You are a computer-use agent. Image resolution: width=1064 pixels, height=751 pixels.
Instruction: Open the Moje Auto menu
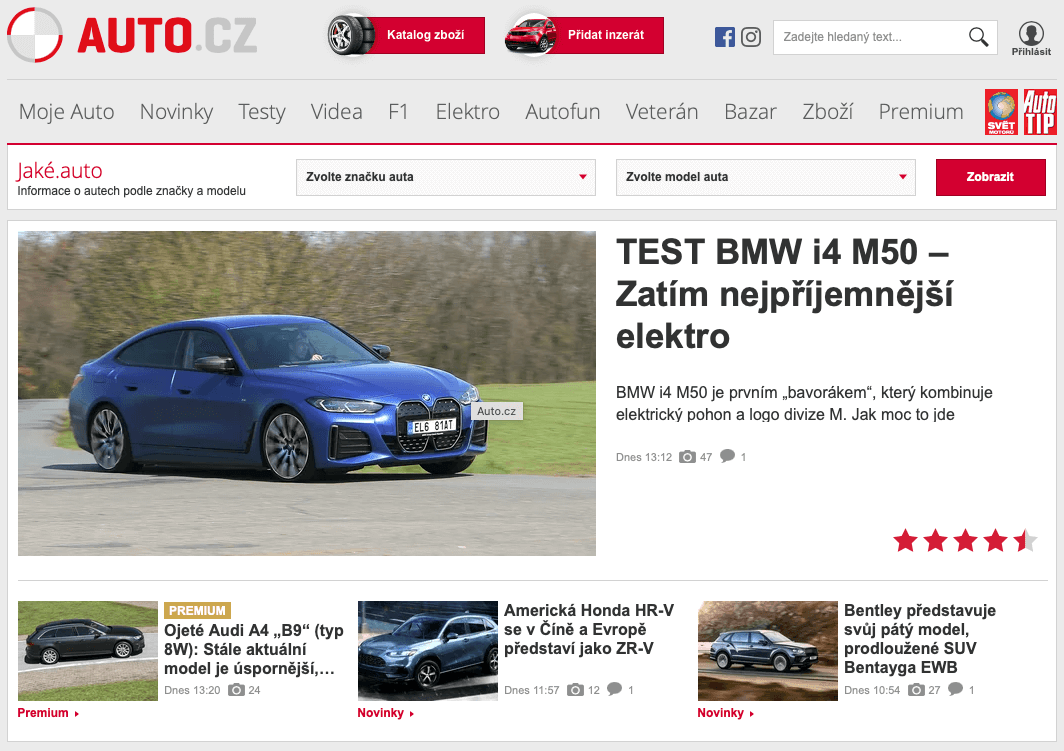[66, 112]
